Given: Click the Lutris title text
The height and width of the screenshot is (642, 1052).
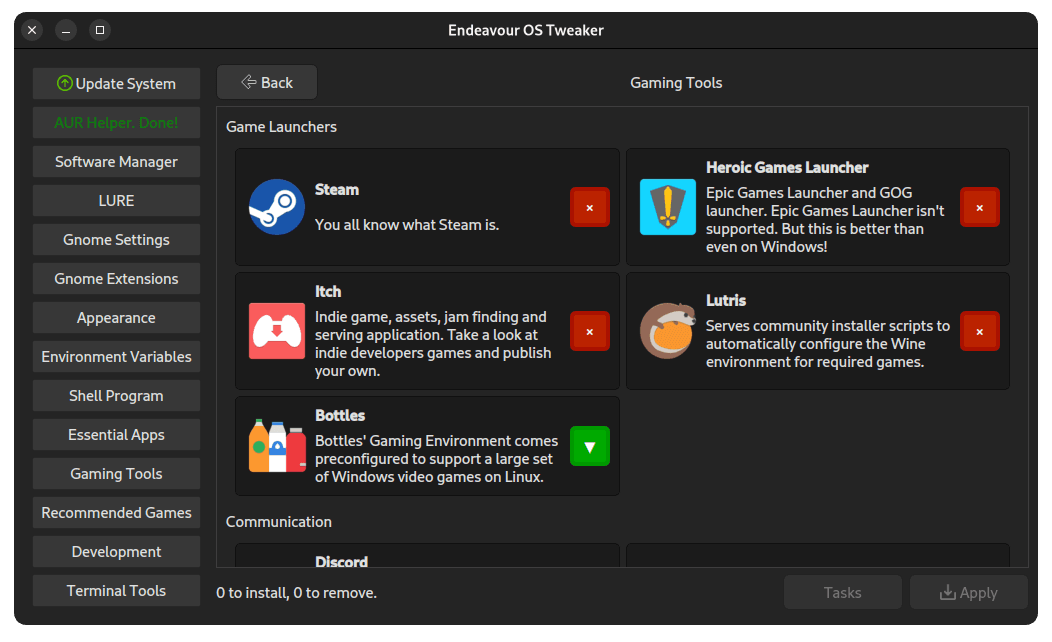Looking at the screenshot, I should pyautogui.click(x=726, y=301).
